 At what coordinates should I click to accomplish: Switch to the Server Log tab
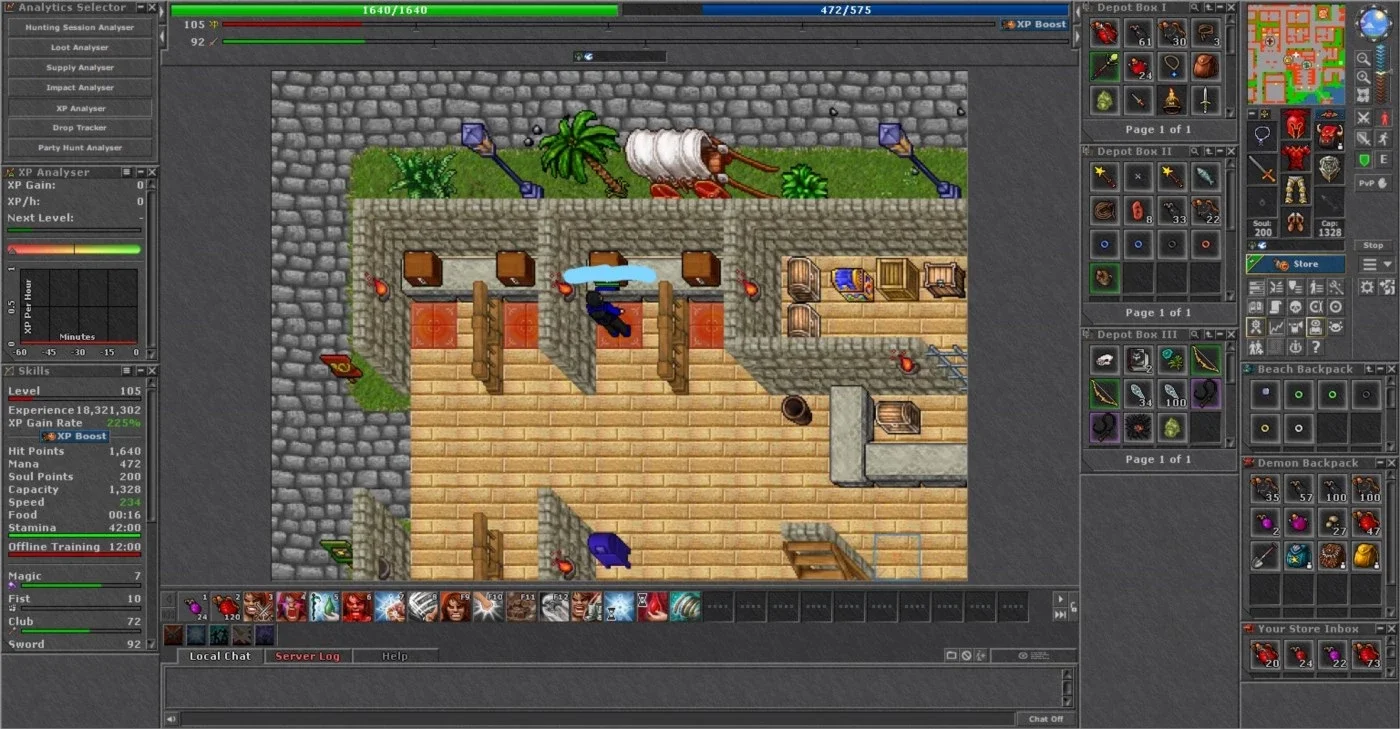point(308,656)
